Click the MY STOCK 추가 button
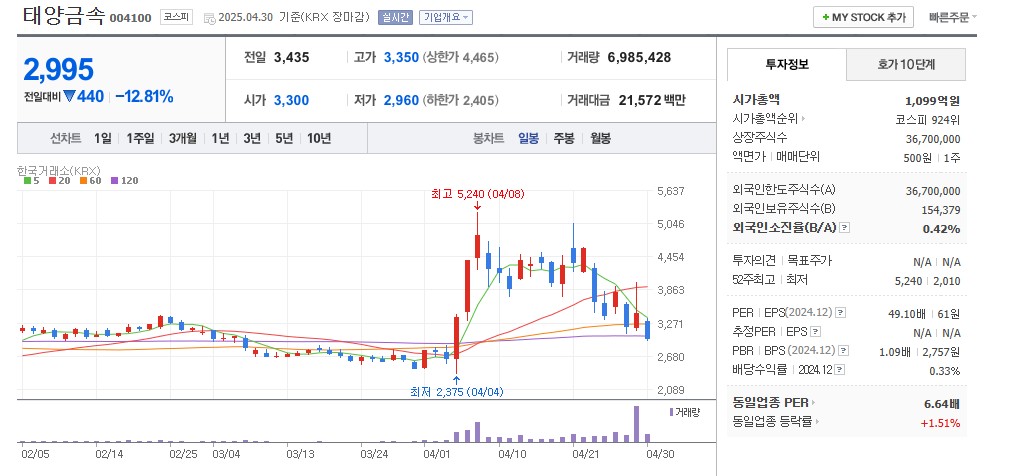This screenshot has height=476, width=1009. (863, 17)
